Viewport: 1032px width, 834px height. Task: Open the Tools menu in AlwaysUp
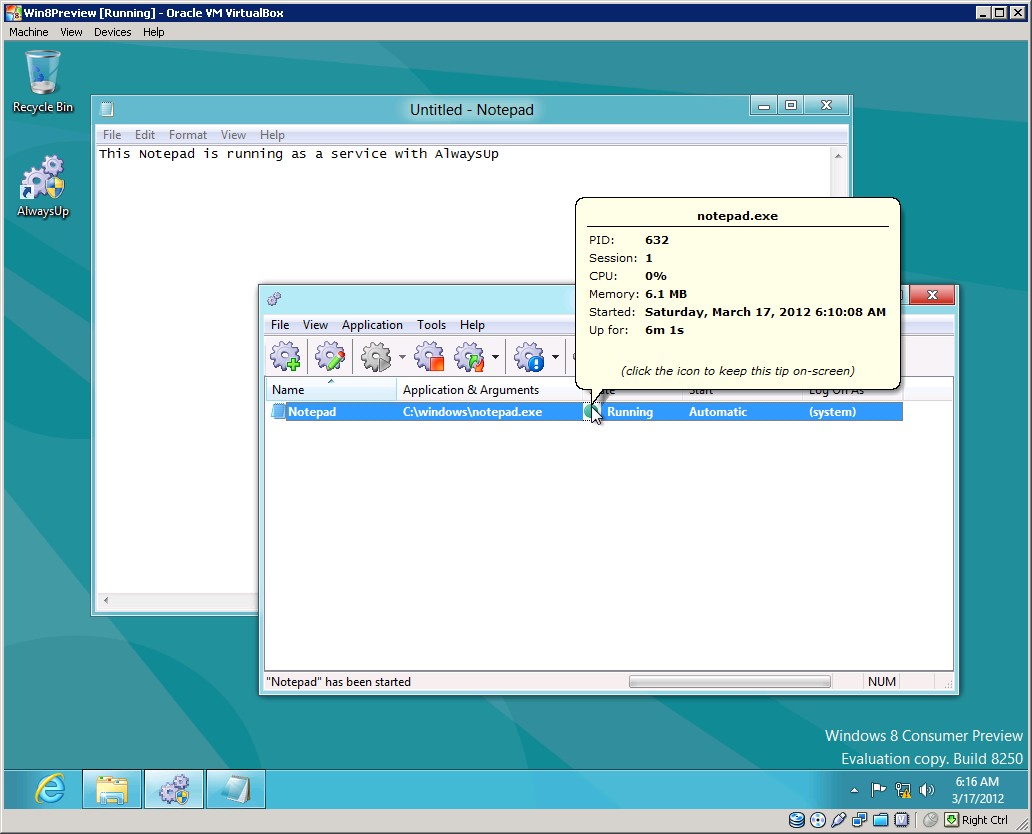point(431,325)
